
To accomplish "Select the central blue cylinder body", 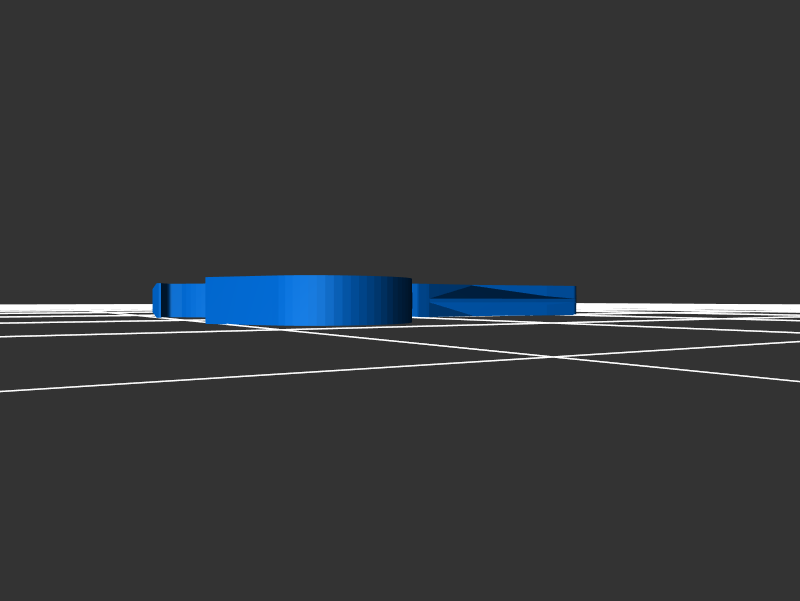I will coord(308,301).
